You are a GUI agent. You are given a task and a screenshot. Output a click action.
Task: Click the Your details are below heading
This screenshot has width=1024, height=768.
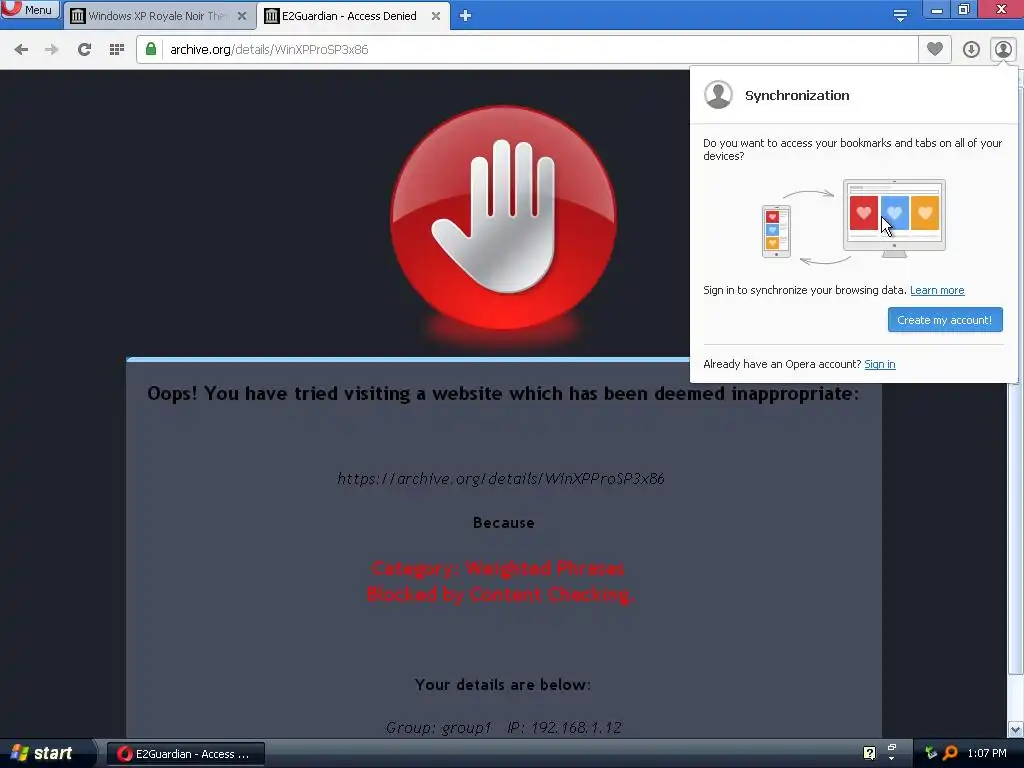[503, 684]
